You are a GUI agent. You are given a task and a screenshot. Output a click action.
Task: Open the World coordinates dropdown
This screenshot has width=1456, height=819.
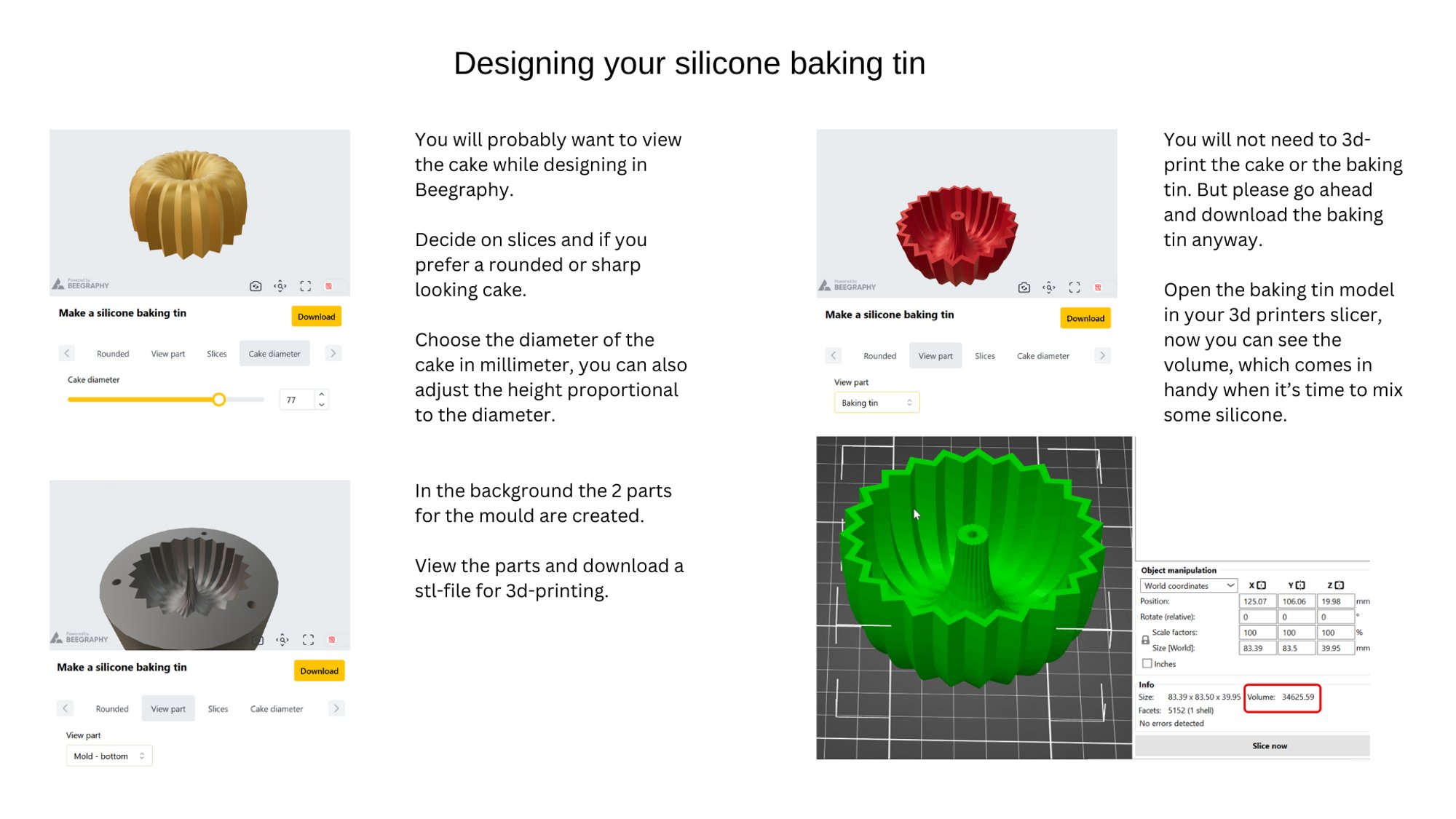1188,586
